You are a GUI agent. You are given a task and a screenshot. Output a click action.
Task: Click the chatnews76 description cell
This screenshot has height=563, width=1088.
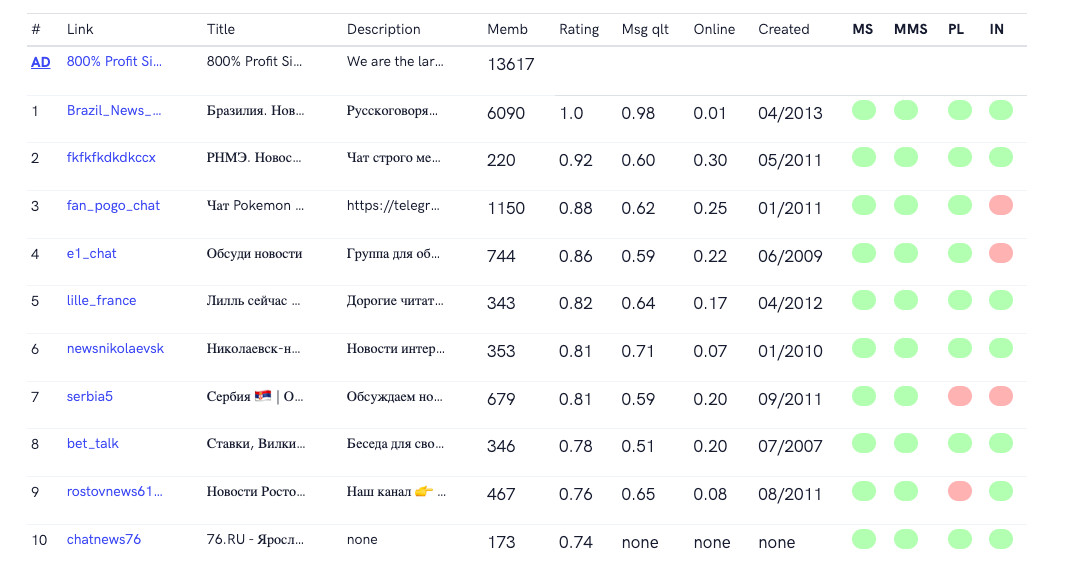pyautogui.click(x=362, y=540)
